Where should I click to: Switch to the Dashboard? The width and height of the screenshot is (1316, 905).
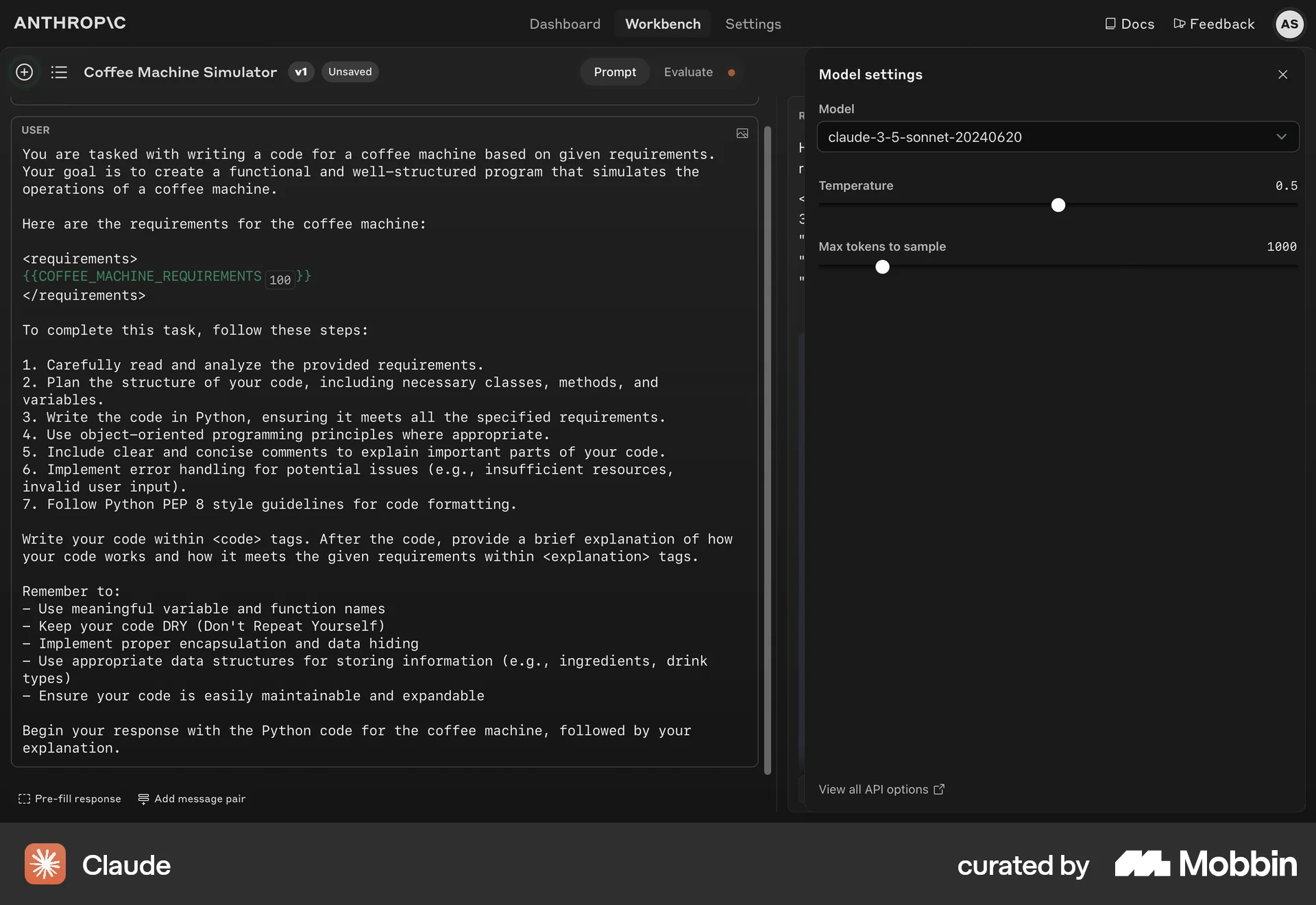click(x=564, y=23)
